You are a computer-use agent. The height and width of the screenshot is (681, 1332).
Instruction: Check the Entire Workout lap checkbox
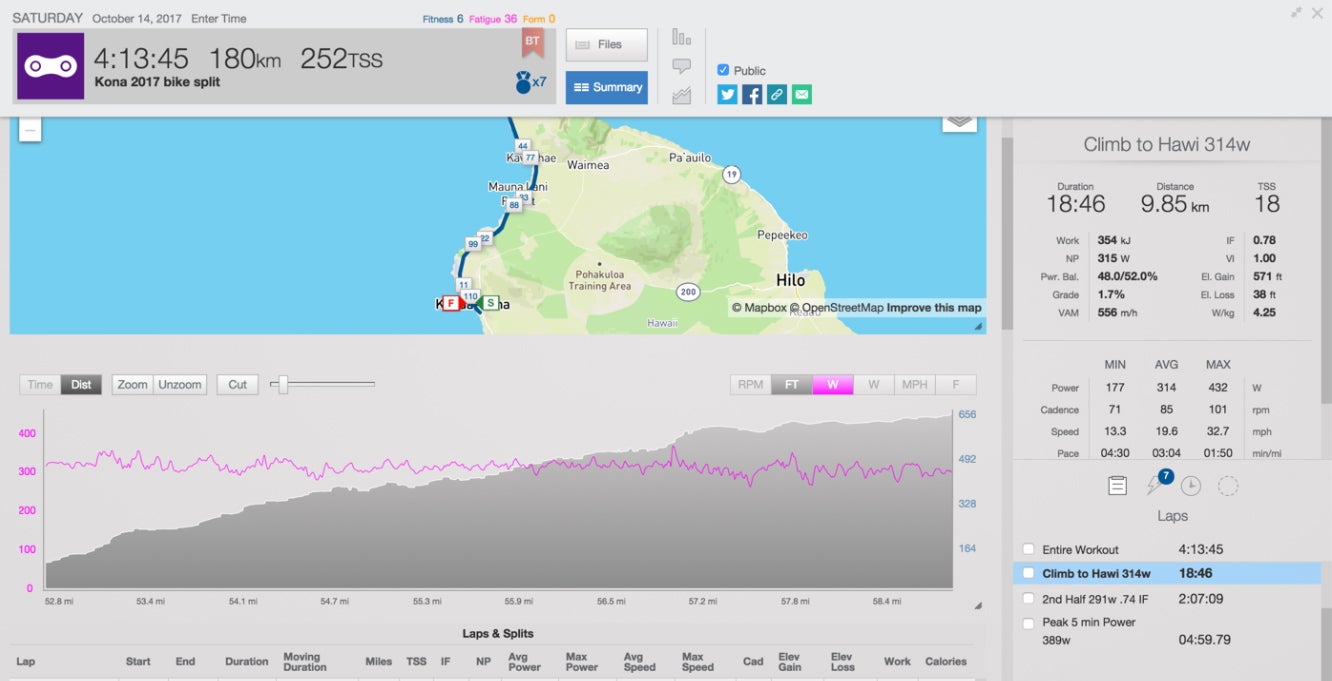pos(1028,549)
